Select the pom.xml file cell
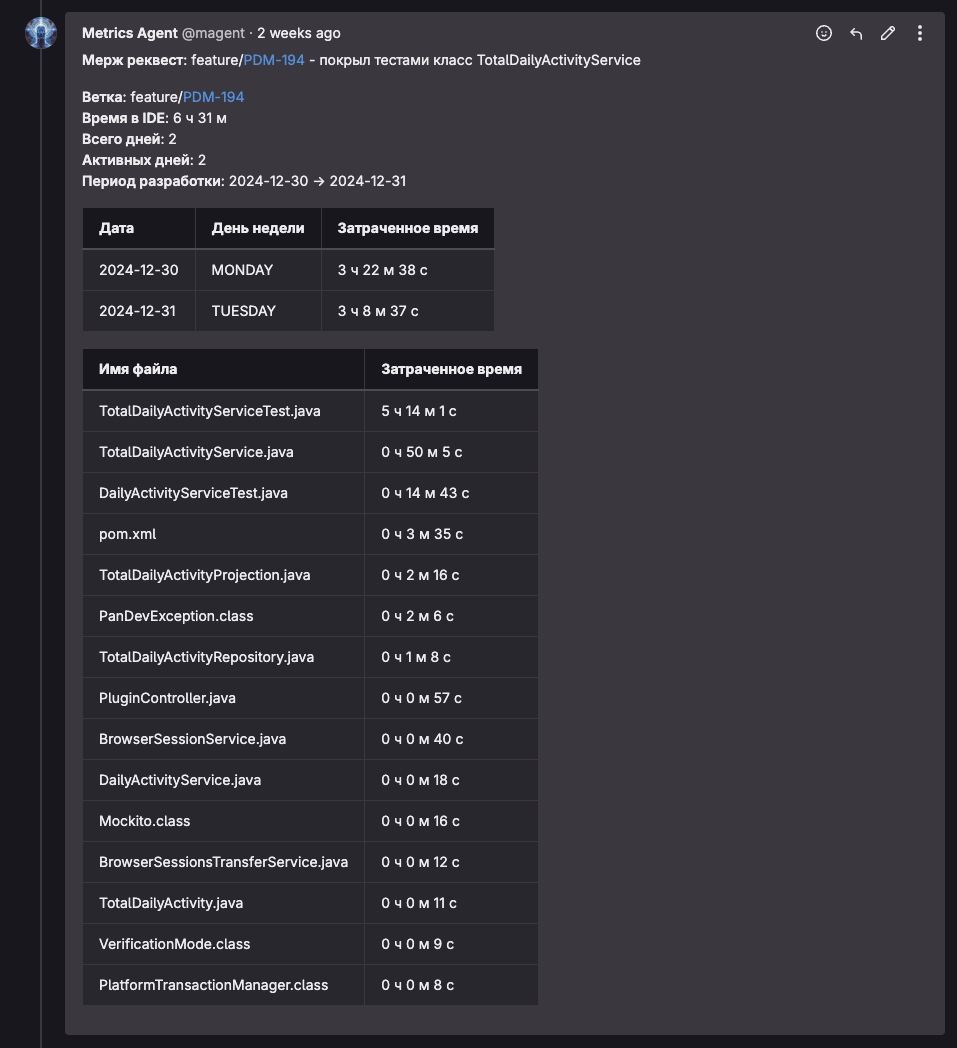Screen dimensions: 957x1048 [223, 534]
